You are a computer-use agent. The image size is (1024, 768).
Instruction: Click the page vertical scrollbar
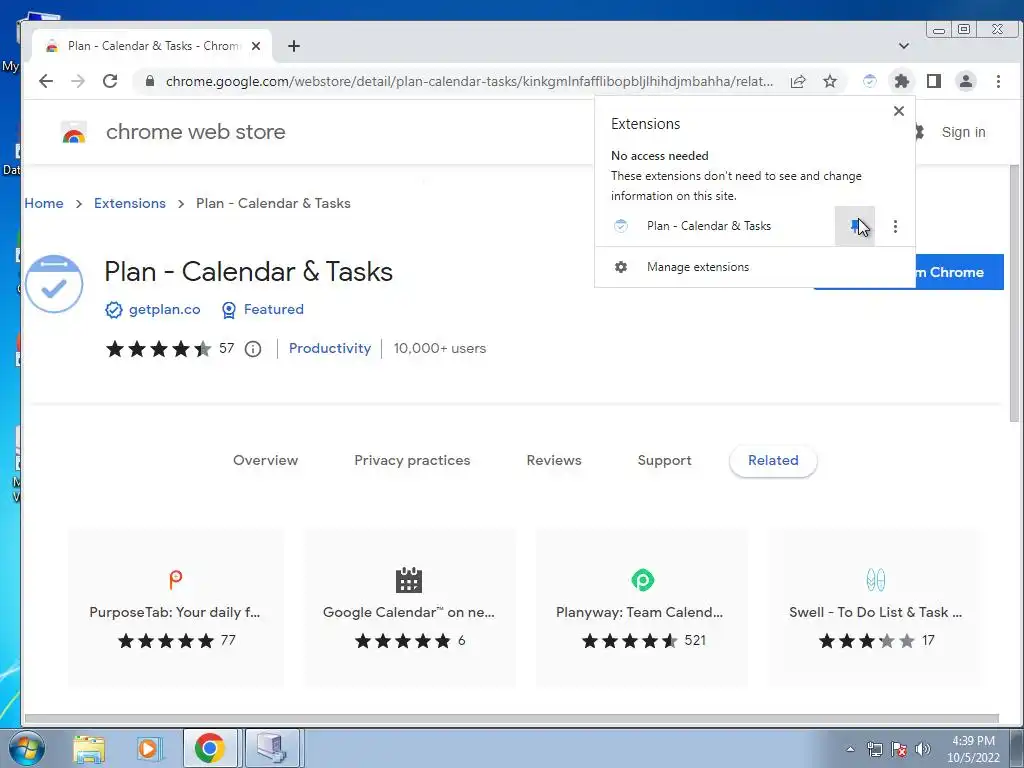[x=1014, y=293]
